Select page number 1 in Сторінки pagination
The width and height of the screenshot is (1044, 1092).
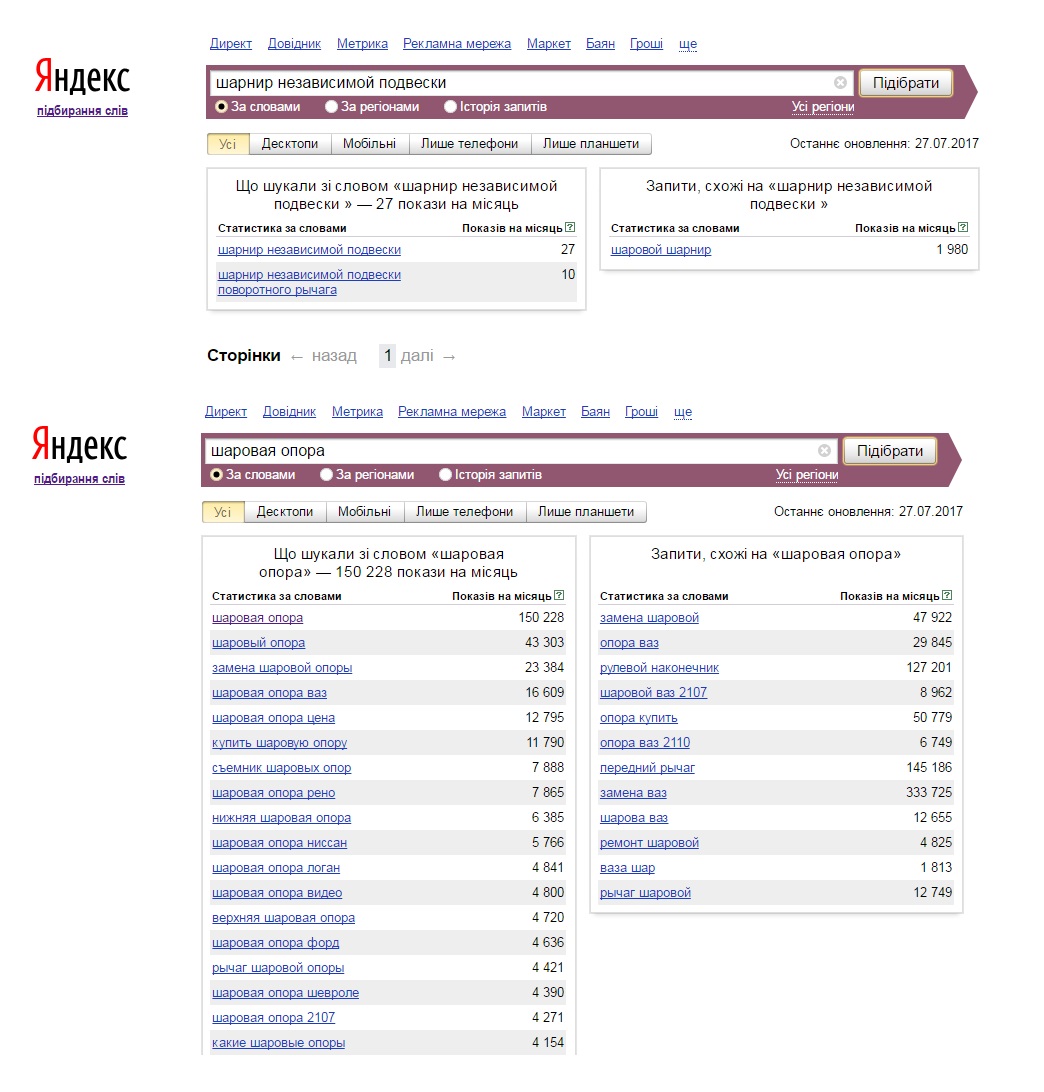388,356
